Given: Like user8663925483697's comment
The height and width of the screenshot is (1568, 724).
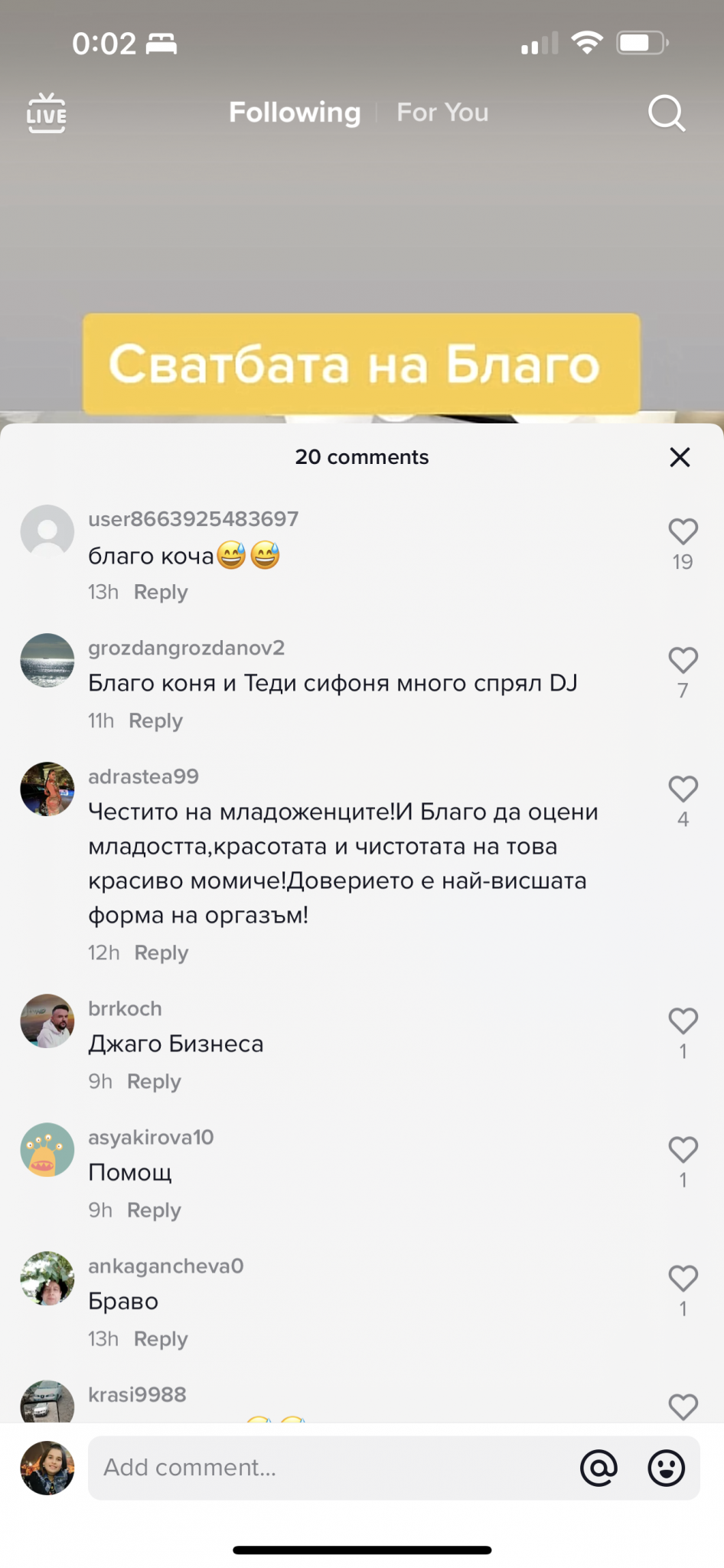Looking at the screenshot, I should 683,531.
